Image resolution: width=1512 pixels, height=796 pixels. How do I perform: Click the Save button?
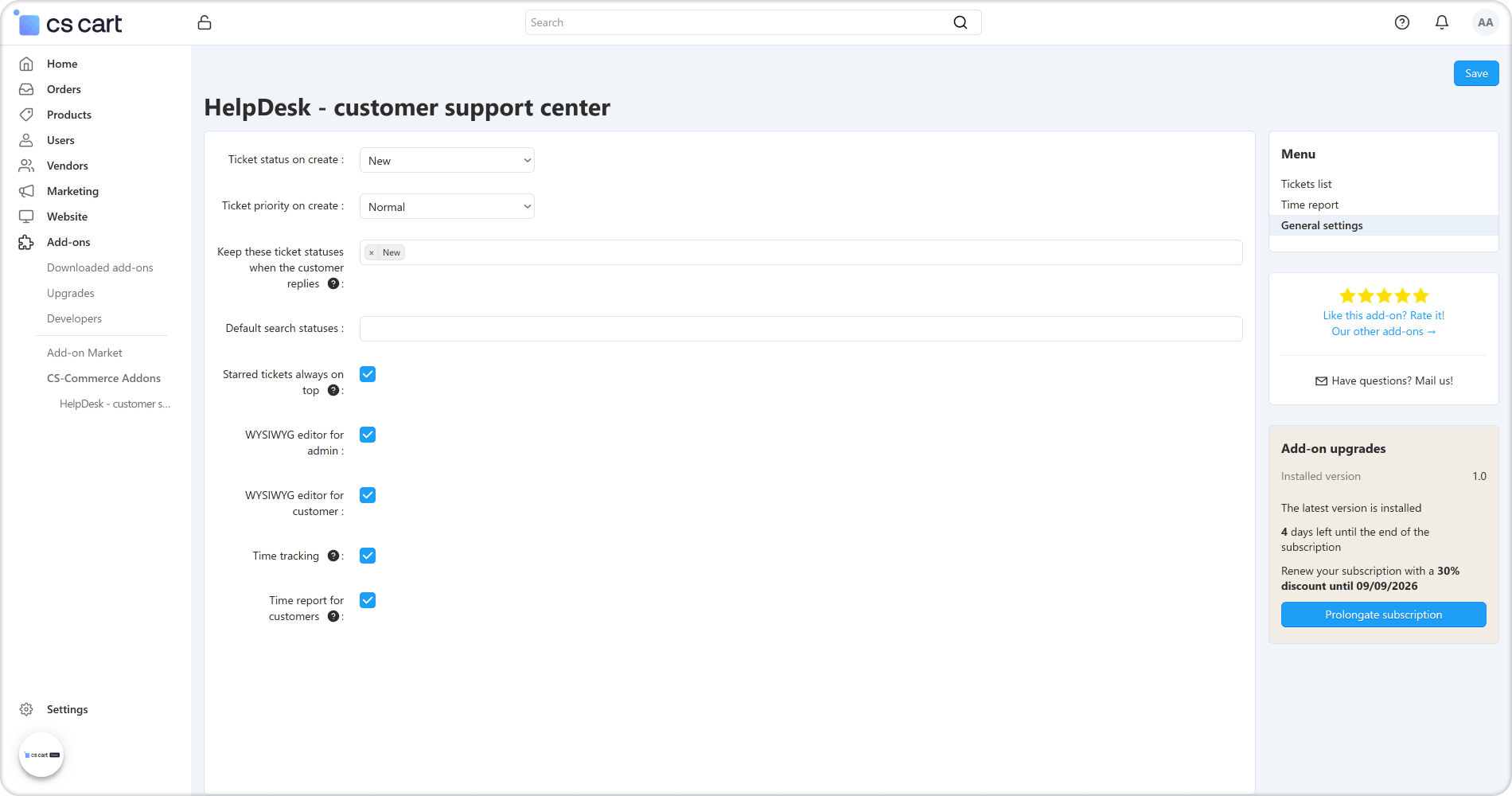point(1476,73)
